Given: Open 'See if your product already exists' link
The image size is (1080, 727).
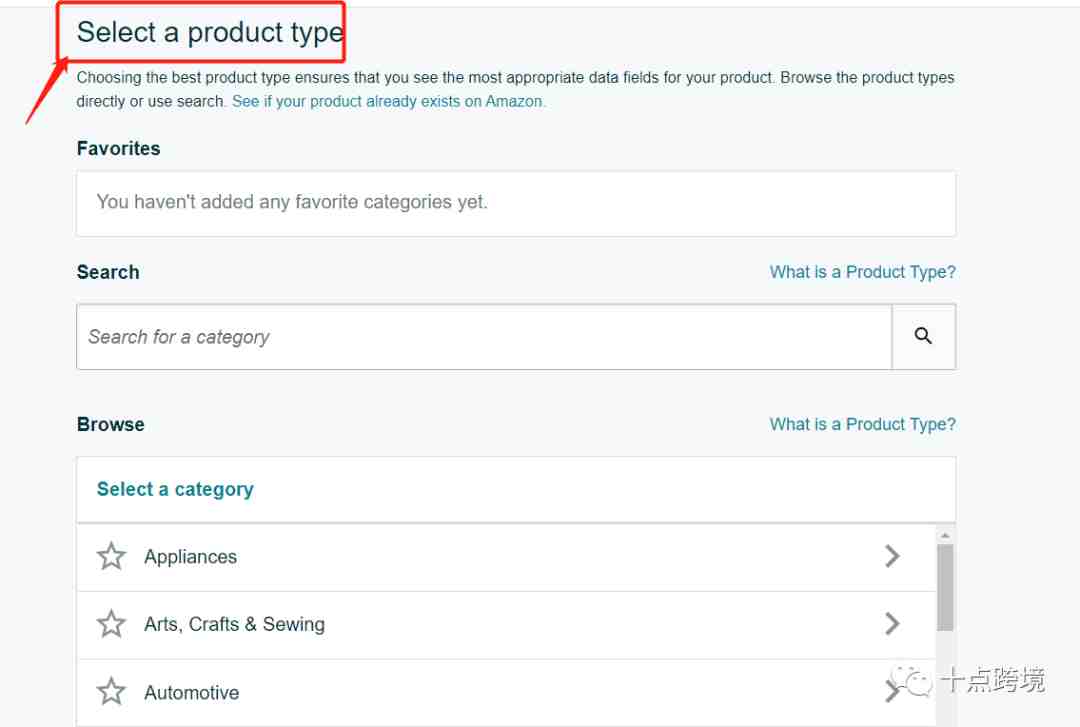Looking at the screenshot, I should [388, 101].
